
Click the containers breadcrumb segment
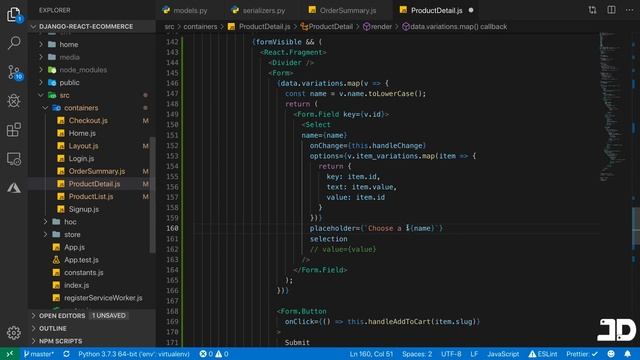click(x=200, y=27)
